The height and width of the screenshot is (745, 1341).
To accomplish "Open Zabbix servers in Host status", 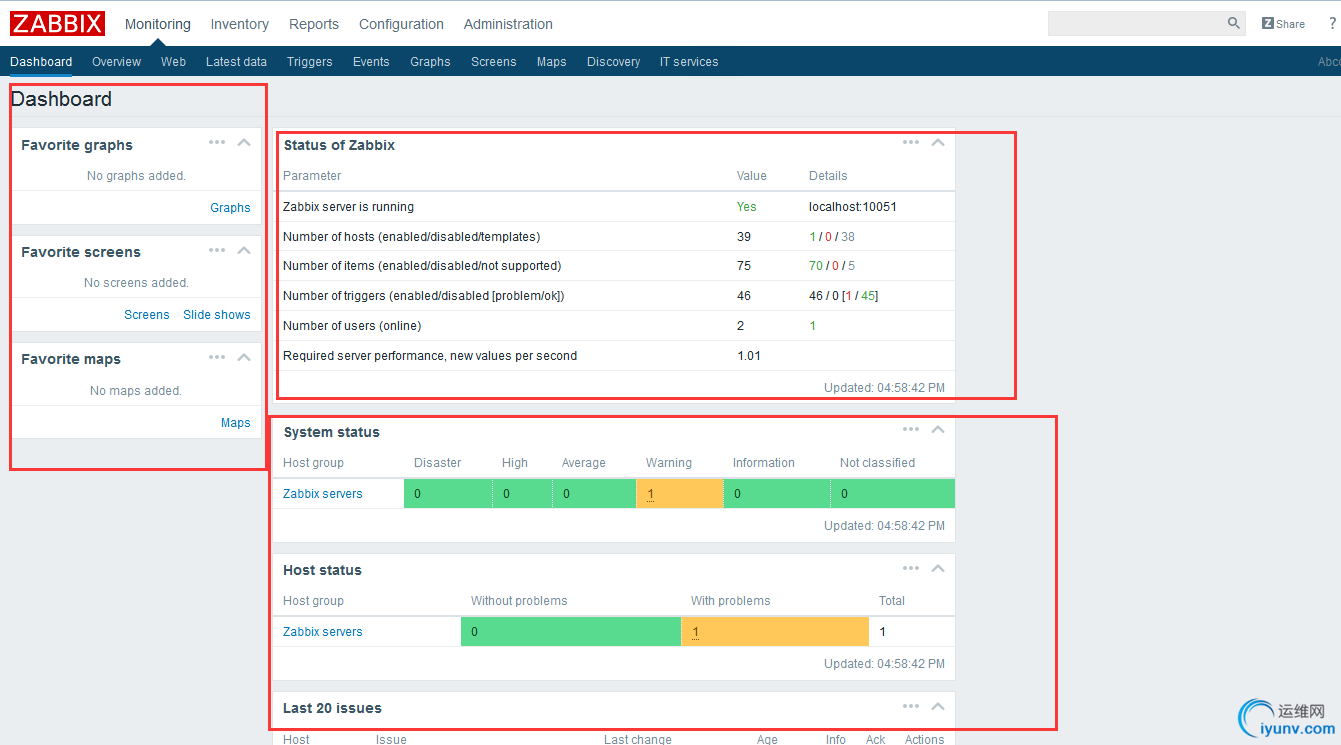I will click(x=323, y=632).
